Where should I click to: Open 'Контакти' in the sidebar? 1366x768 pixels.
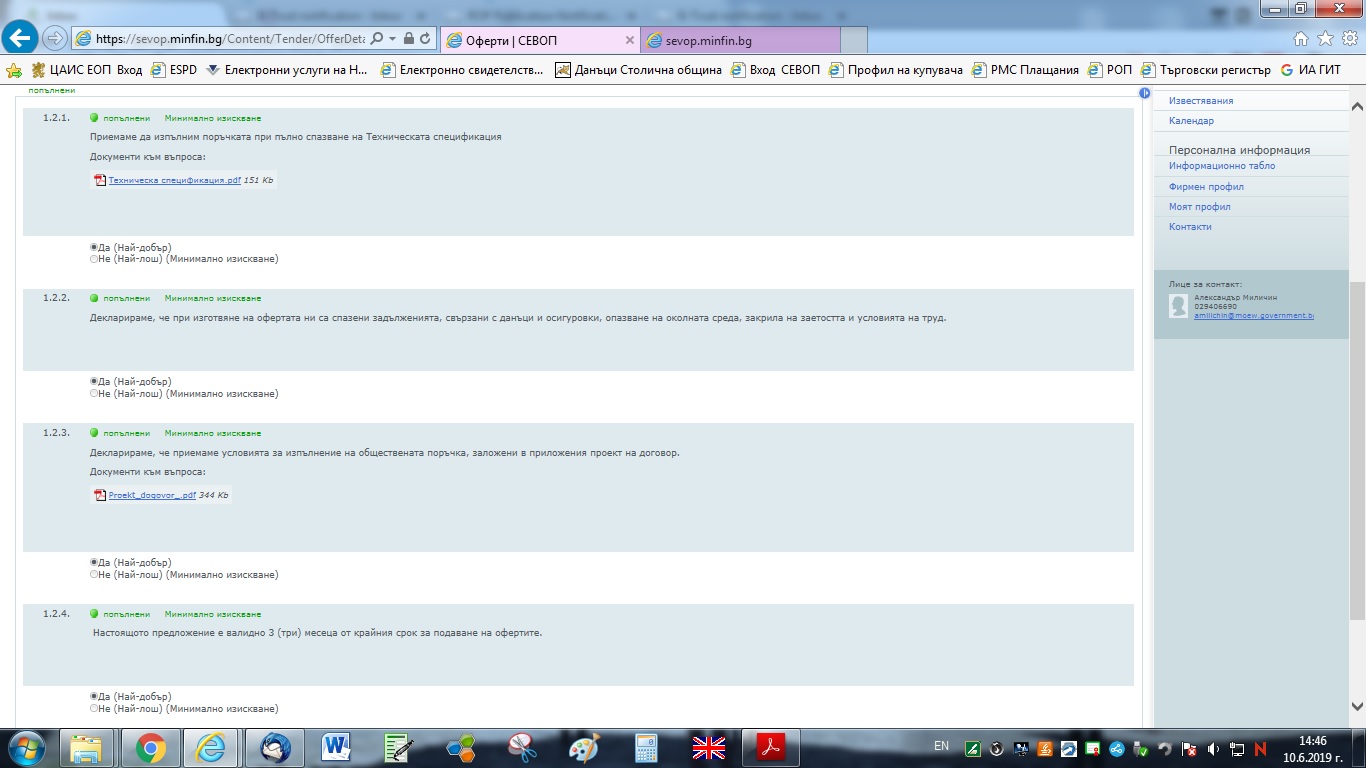tap(1190, 227)
